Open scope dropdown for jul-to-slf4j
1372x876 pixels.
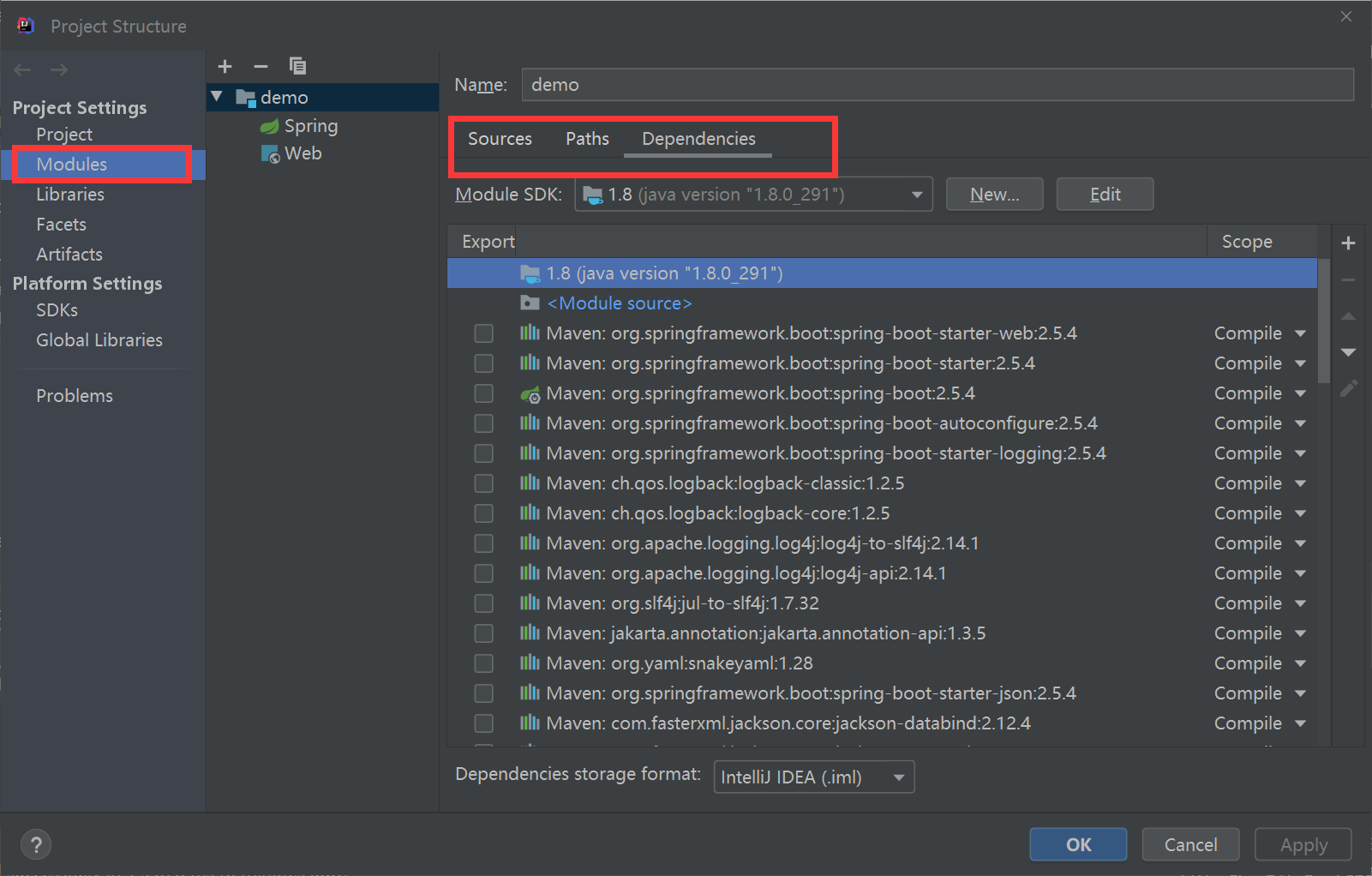1300,603
